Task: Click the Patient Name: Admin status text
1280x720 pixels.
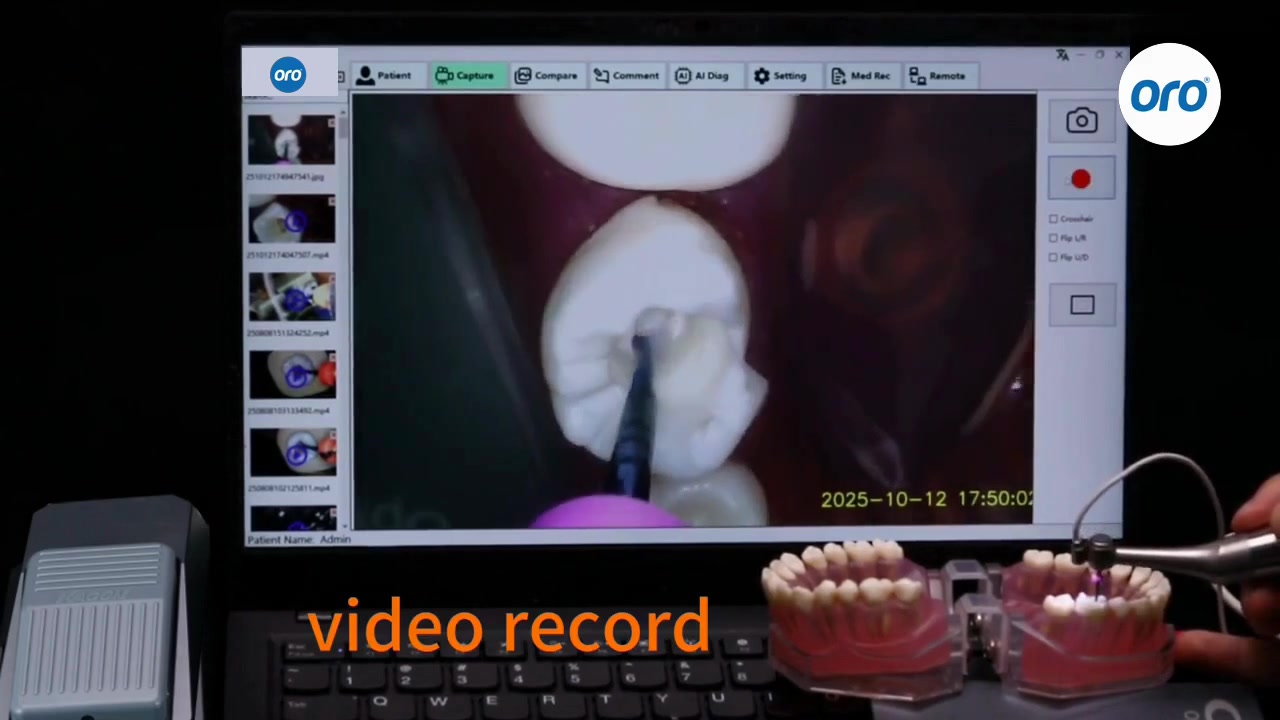Action: click(299, 539)
